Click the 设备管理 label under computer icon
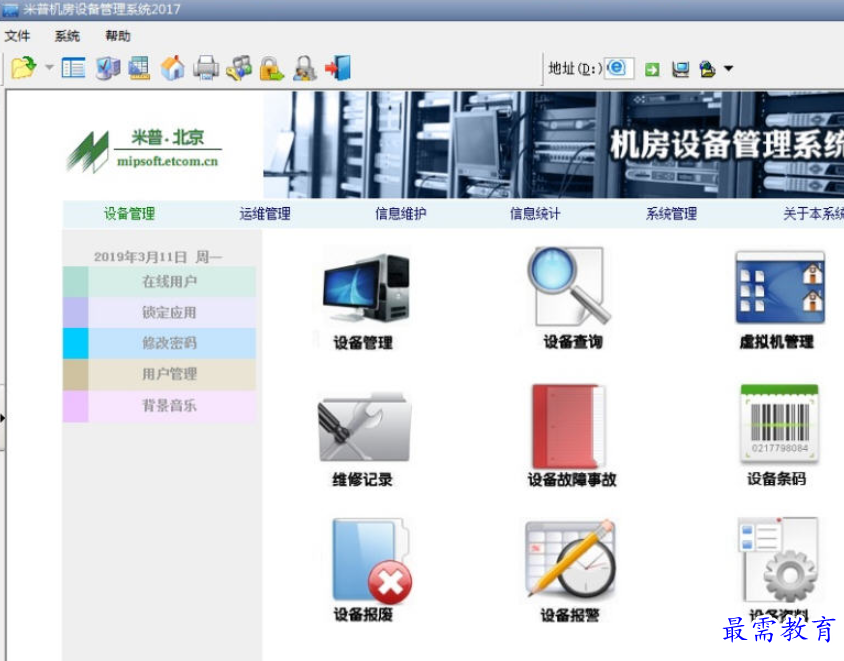The height and width of the screenshot is (661, 844). (x=363, y=342)
